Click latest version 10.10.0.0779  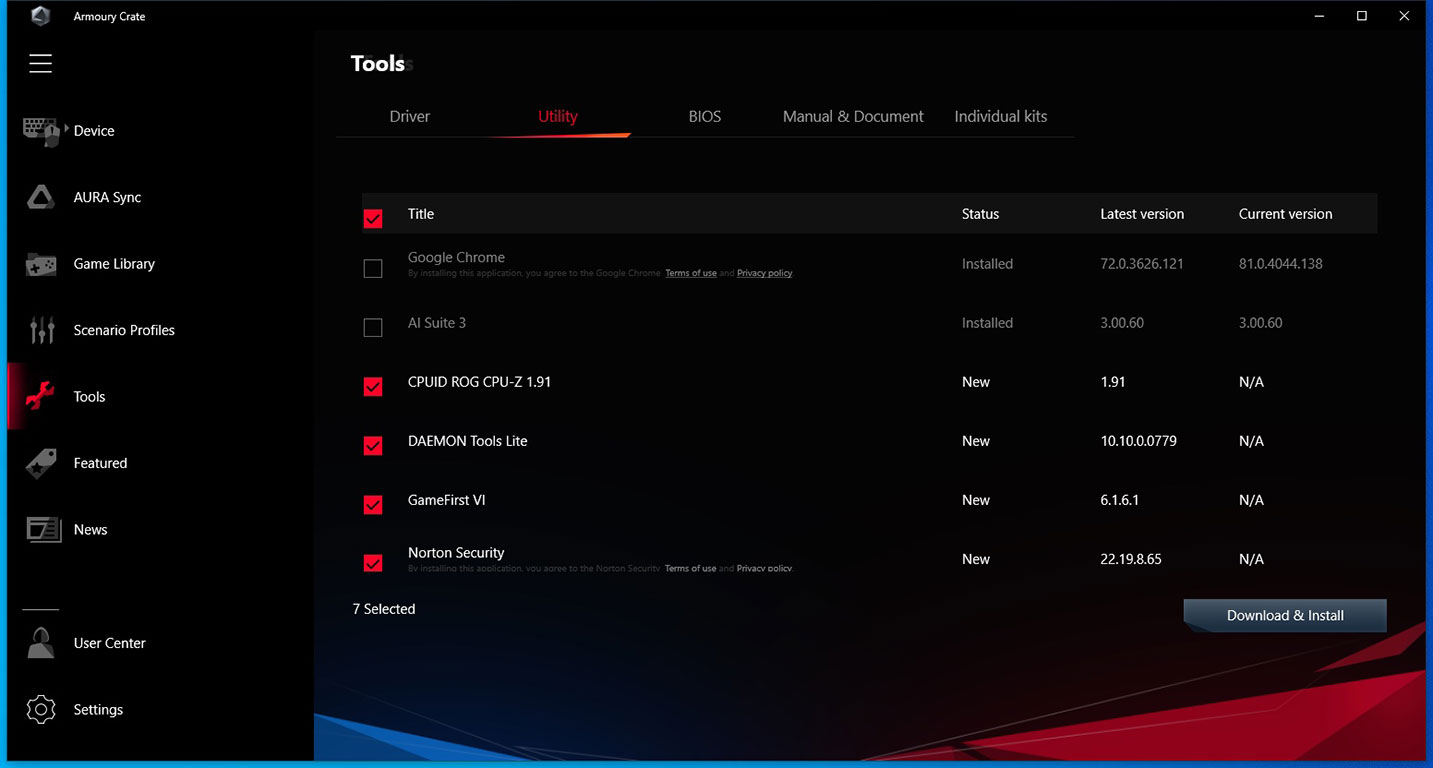[1139, 441]
